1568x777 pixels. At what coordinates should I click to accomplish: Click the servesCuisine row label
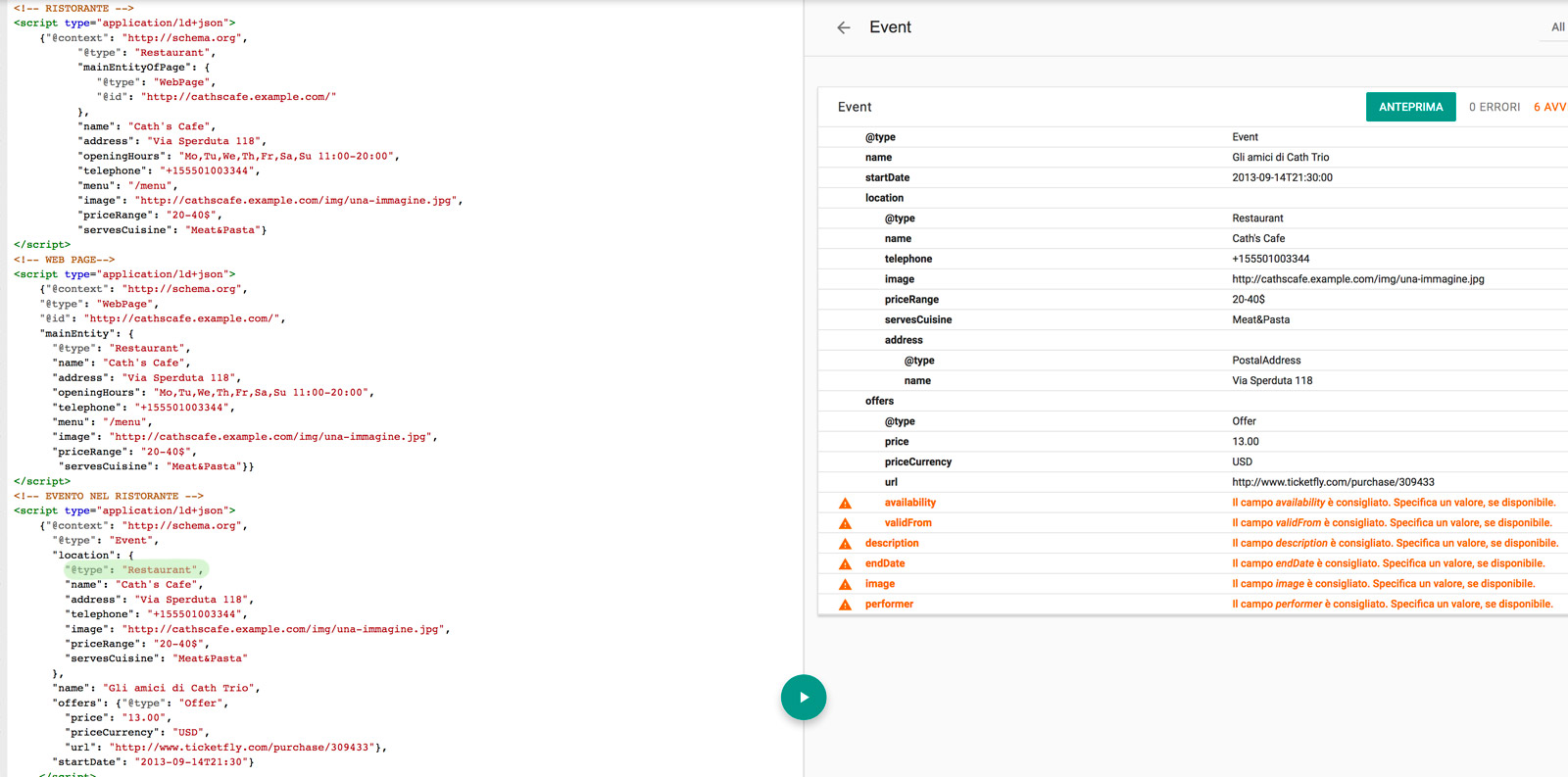click(x=917, y=319)
